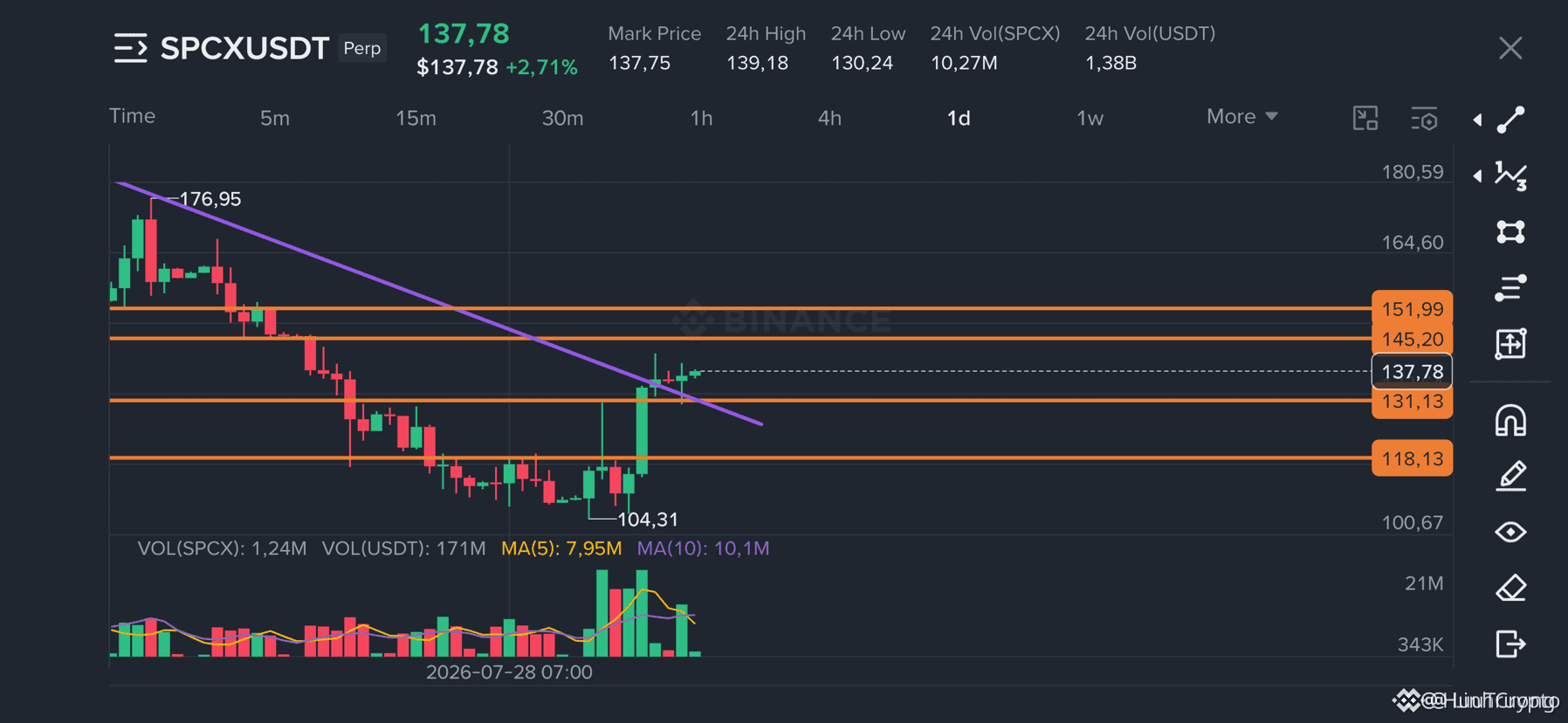The image size is (1568, 723).
Task: Click the 24h Low value 130,24
Action: tap(862, 63)
